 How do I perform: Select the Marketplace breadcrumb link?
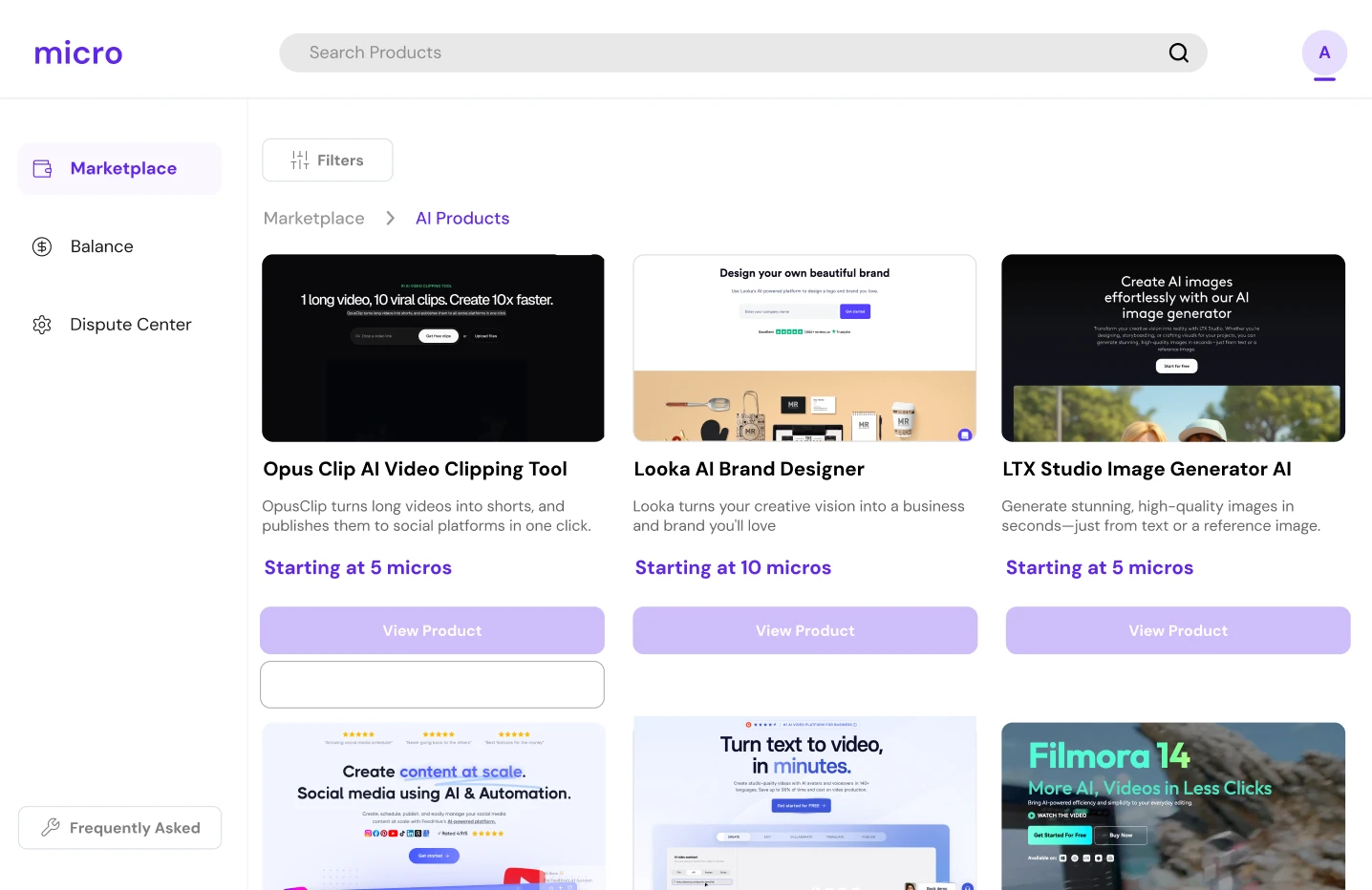(x=313, y=219)
